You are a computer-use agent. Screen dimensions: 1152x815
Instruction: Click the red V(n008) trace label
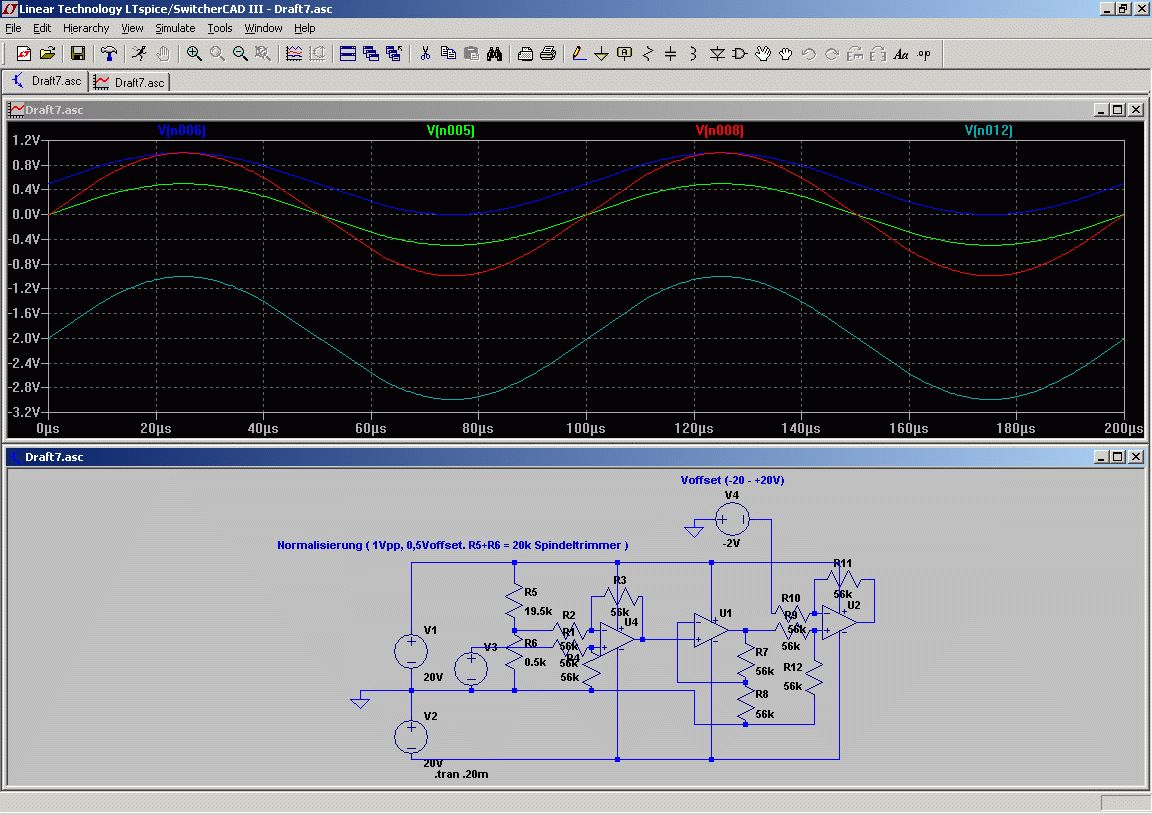[x=719, y=131]
